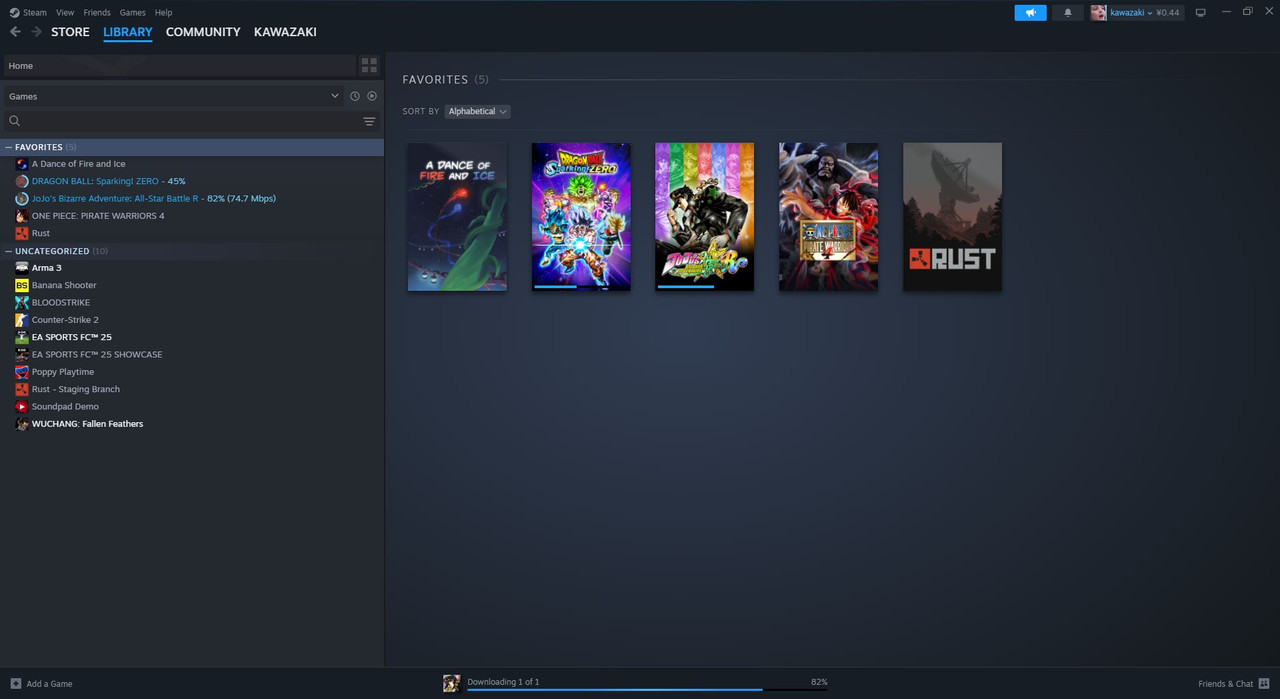Go to the COMMUNITY tab
Viewport: 1280px width, 699px height.
203,32
